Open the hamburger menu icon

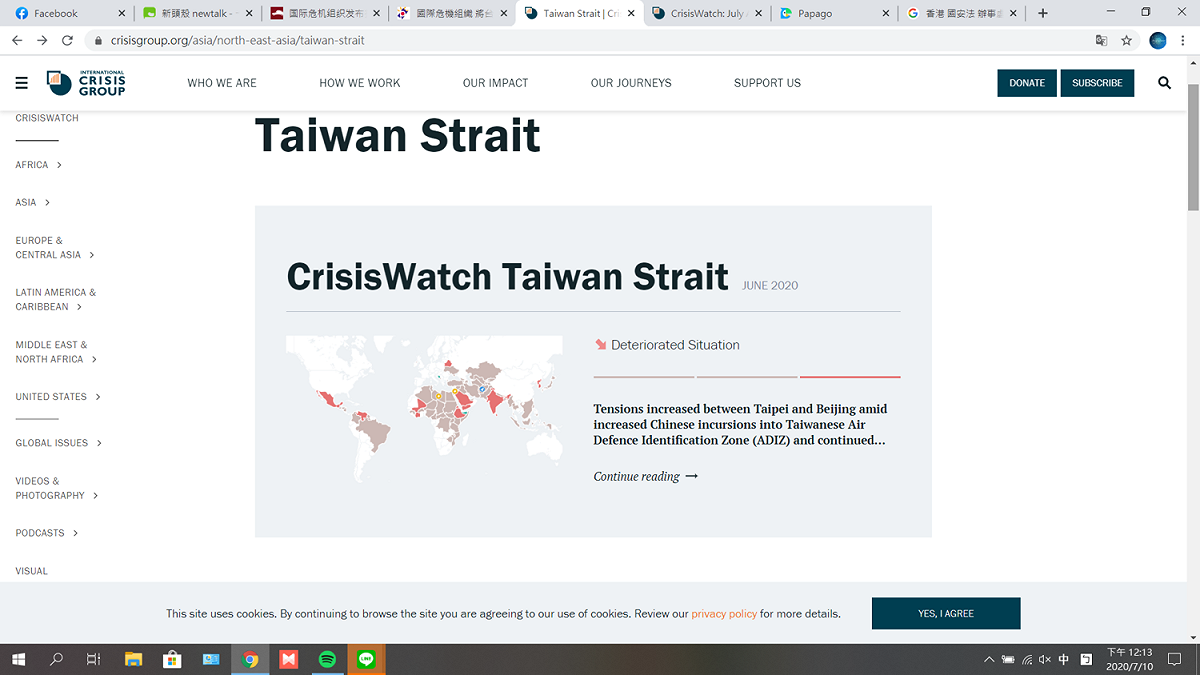pos(21,83)
